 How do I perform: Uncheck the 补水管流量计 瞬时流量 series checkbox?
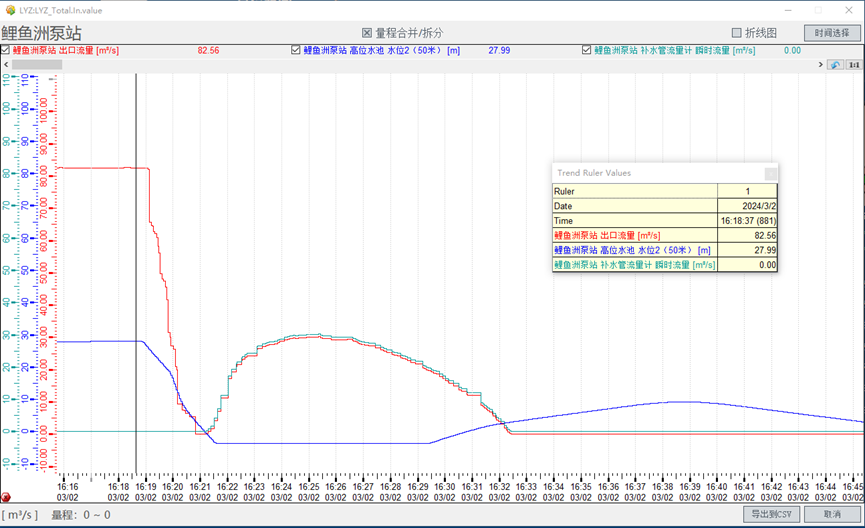[x=587, y=50]
